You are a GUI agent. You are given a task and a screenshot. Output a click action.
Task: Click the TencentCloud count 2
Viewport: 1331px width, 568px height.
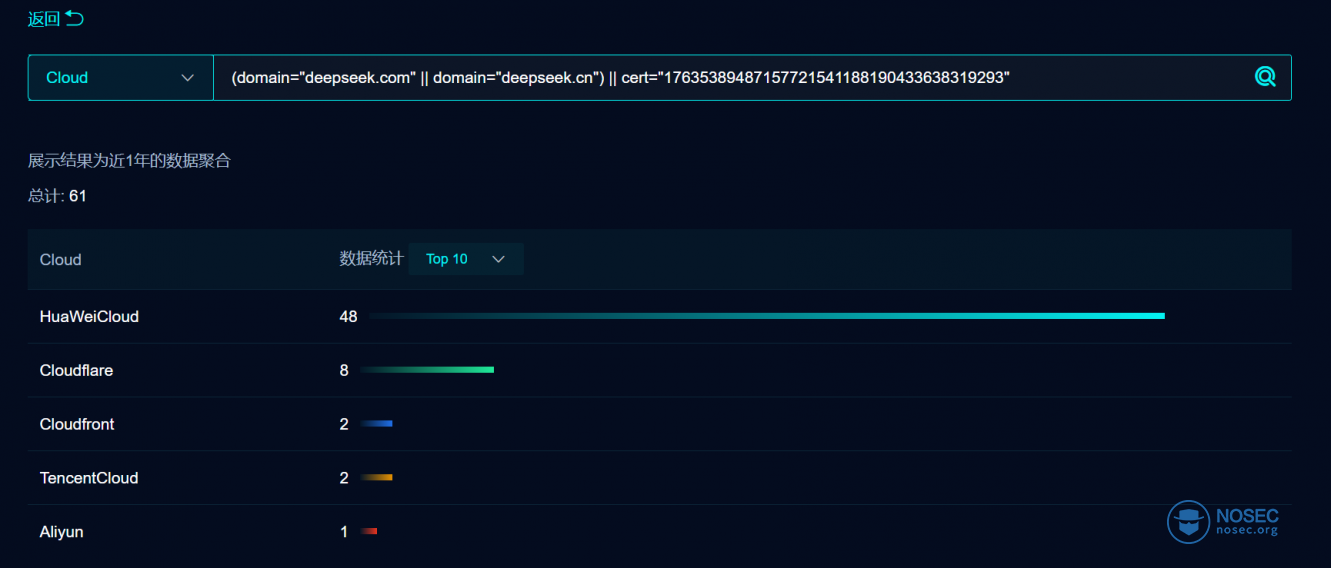[344, 478]
